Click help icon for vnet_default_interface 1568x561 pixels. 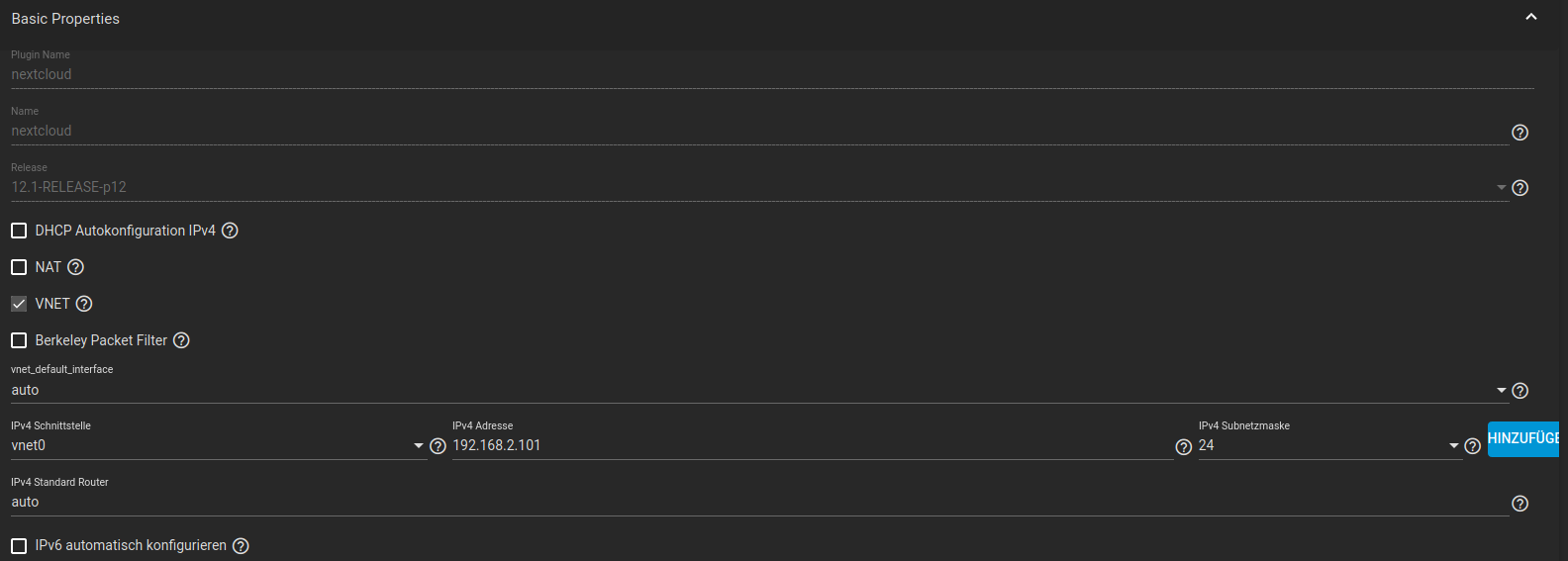[x=1519, y=391]
